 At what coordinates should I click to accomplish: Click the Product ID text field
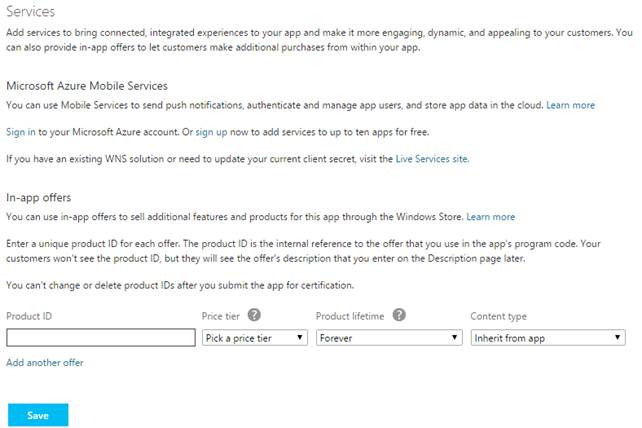pyautogui.click(x=100, y=338)
